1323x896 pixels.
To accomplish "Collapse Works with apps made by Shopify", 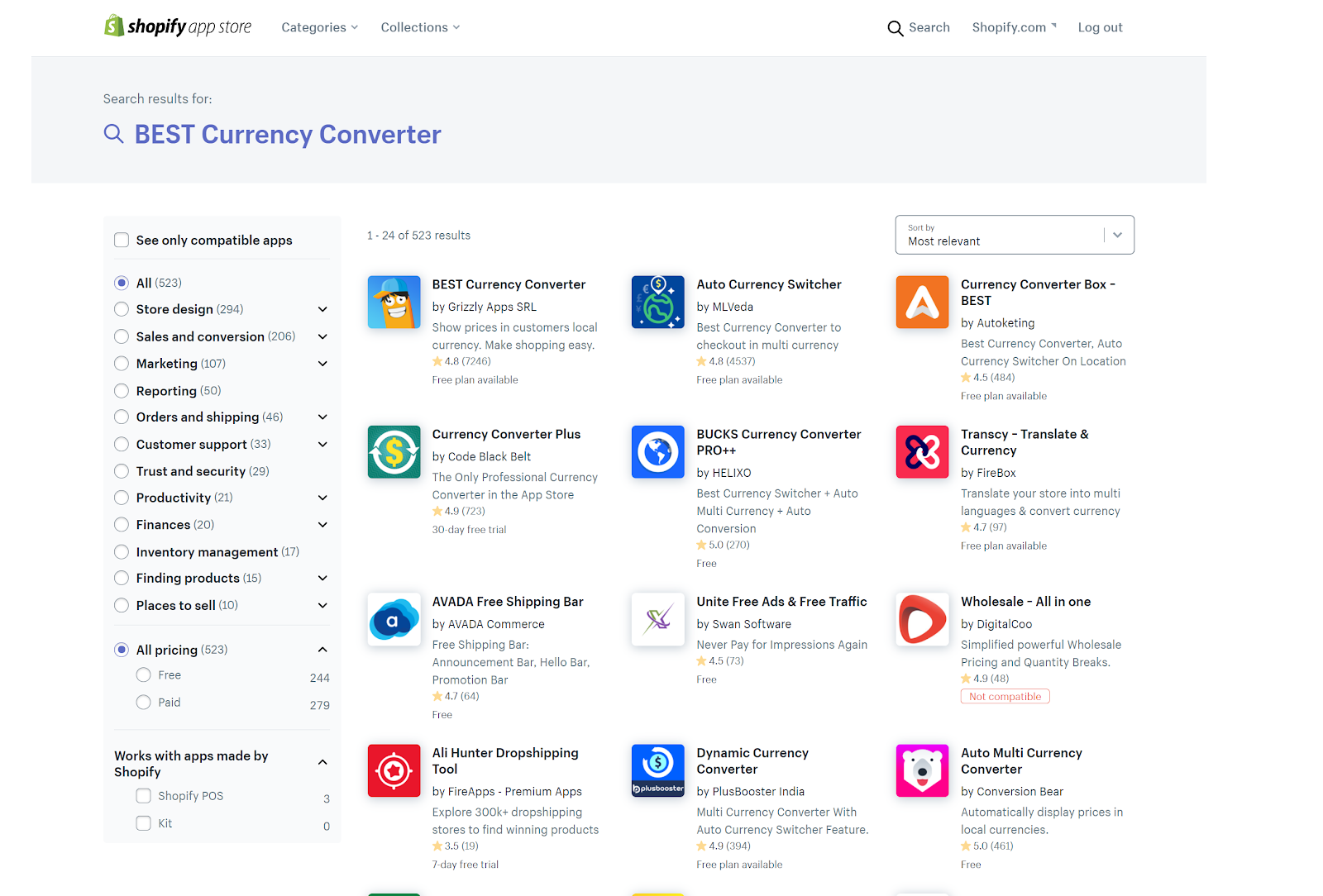I will pos(322,762).
